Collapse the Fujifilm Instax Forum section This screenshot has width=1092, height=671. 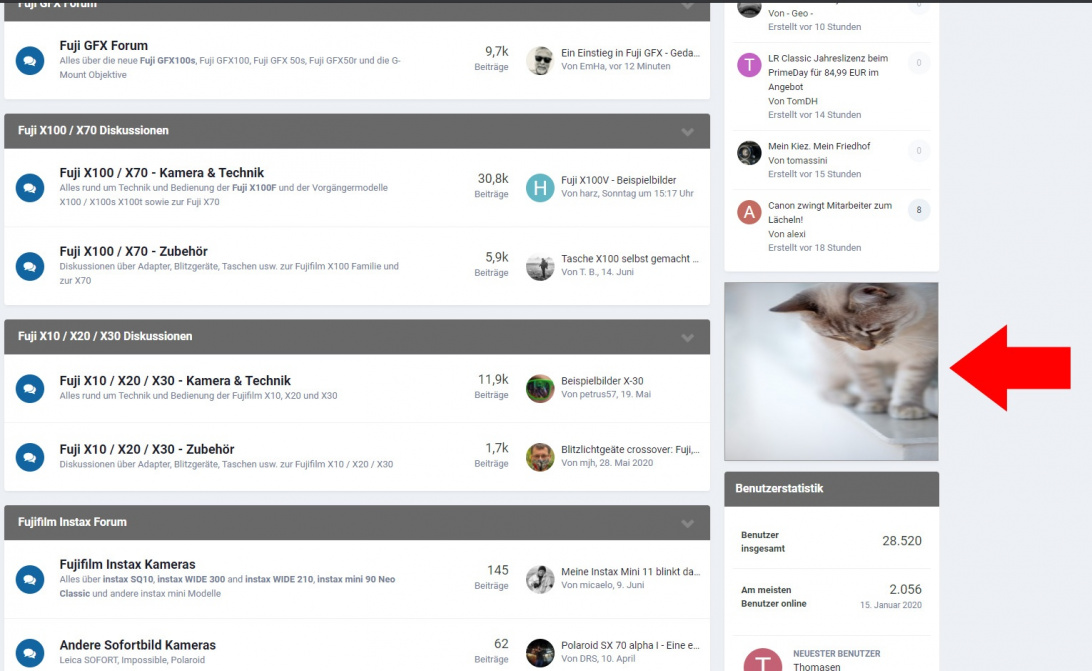coord(687,523)
